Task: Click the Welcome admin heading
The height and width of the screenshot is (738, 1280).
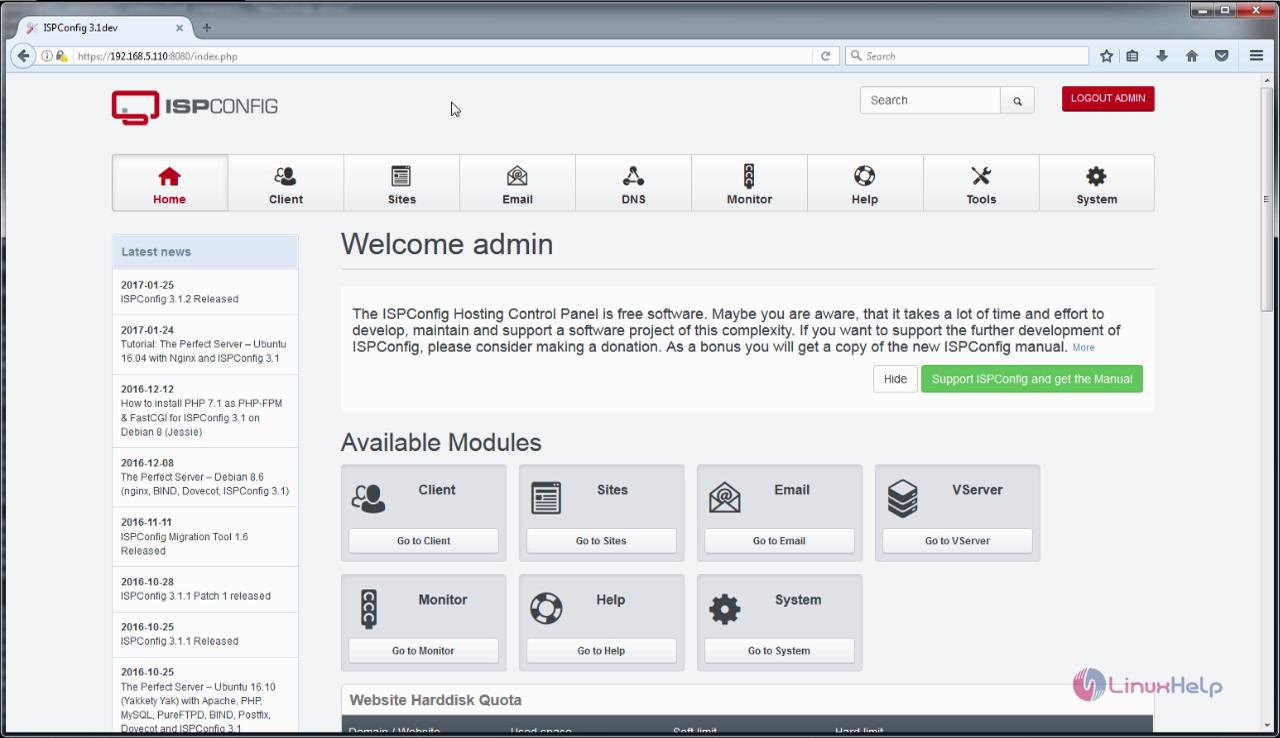Action: coord(447,245)
